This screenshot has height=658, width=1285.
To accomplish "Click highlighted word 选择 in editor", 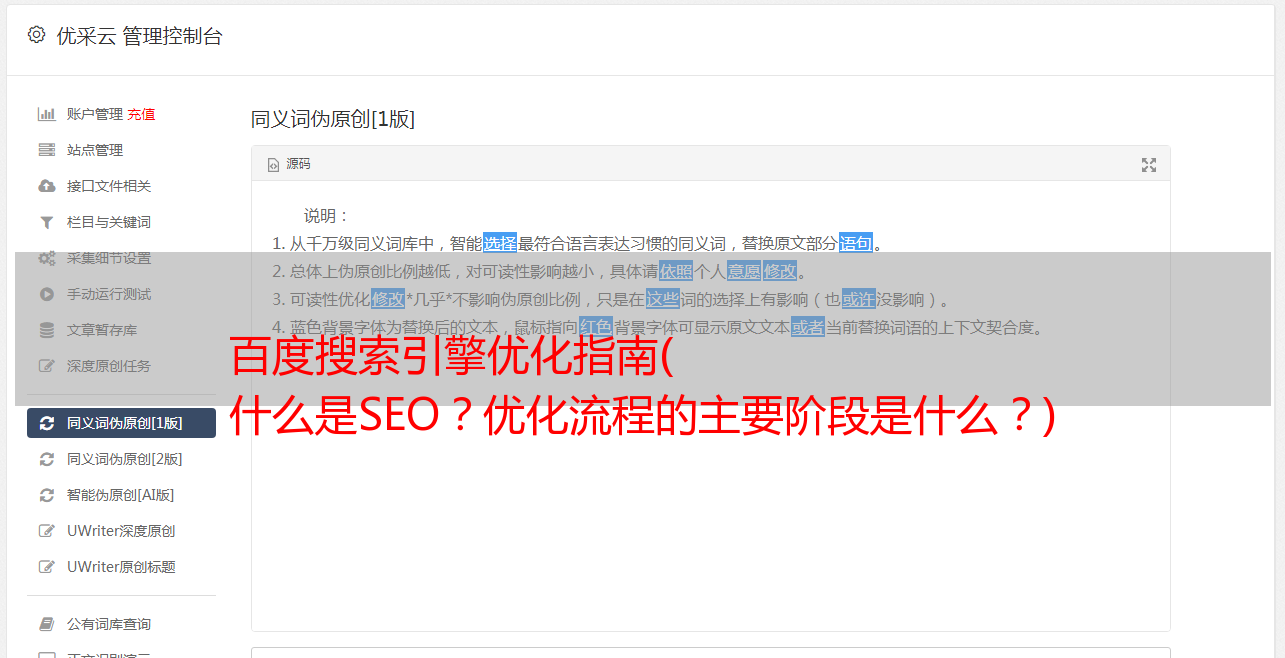I will click(500, 243).
